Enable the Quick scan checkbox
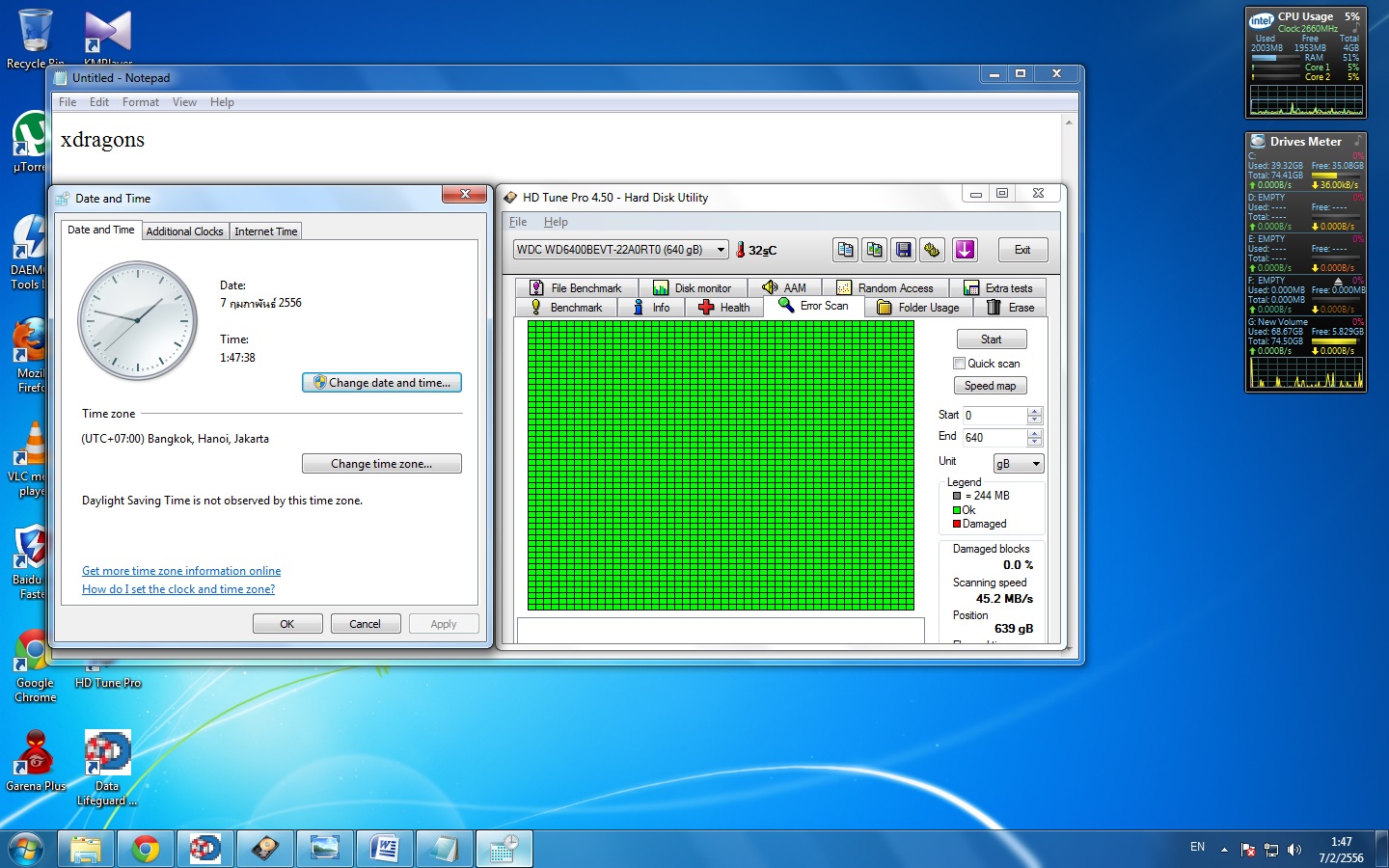 tap(959, 364)
